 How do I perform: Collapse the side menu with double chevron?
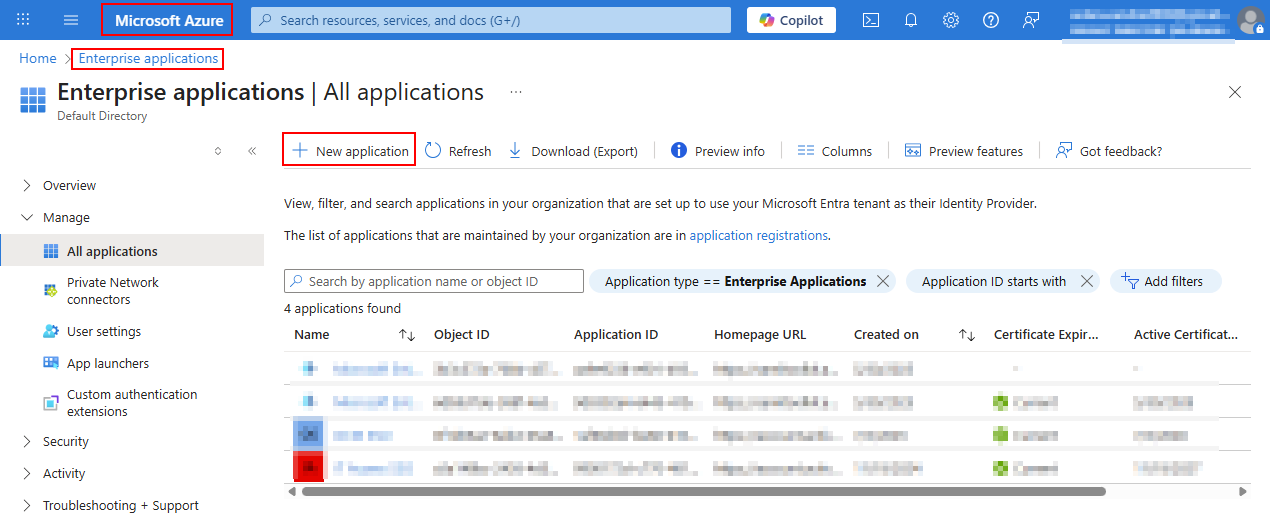252,151
